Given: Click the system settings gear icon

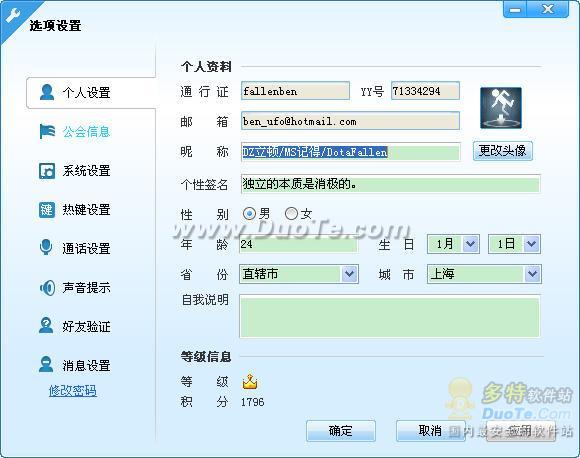Looking at the screenshot, I should coord(47,171).
